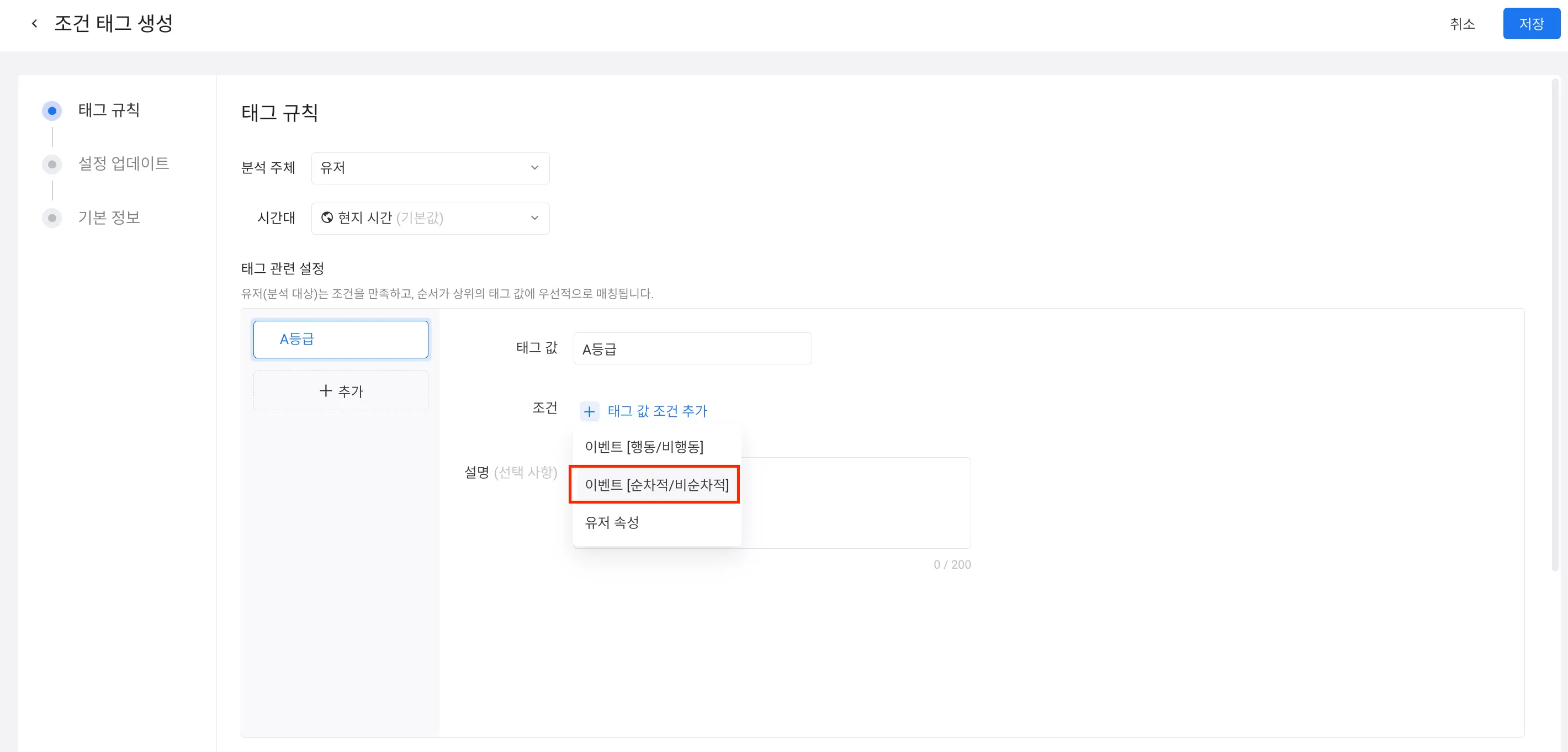Open the 시간대 dropdown showing 현지 시간
The width and height of the screenshot is (1568, 752).
[x=430, y=218]
